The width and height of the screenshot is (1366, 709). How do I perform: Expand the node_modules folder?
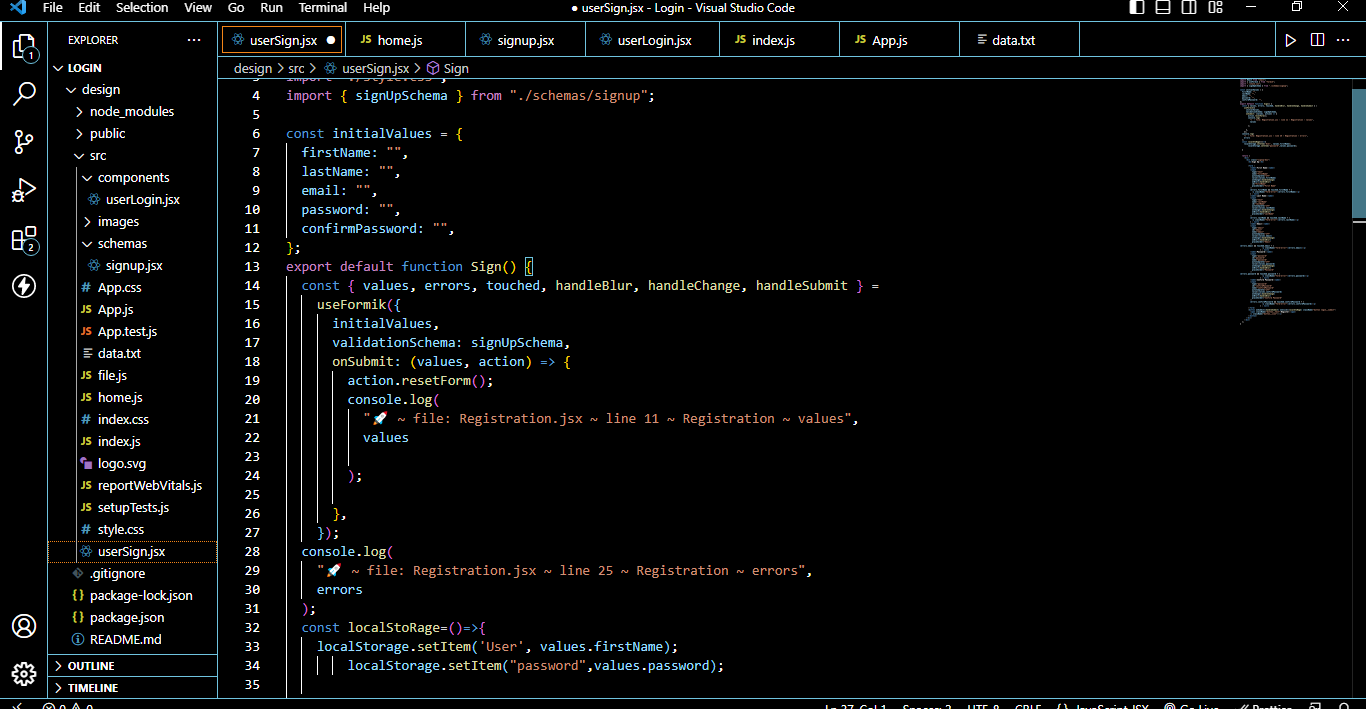pos(80,111)
